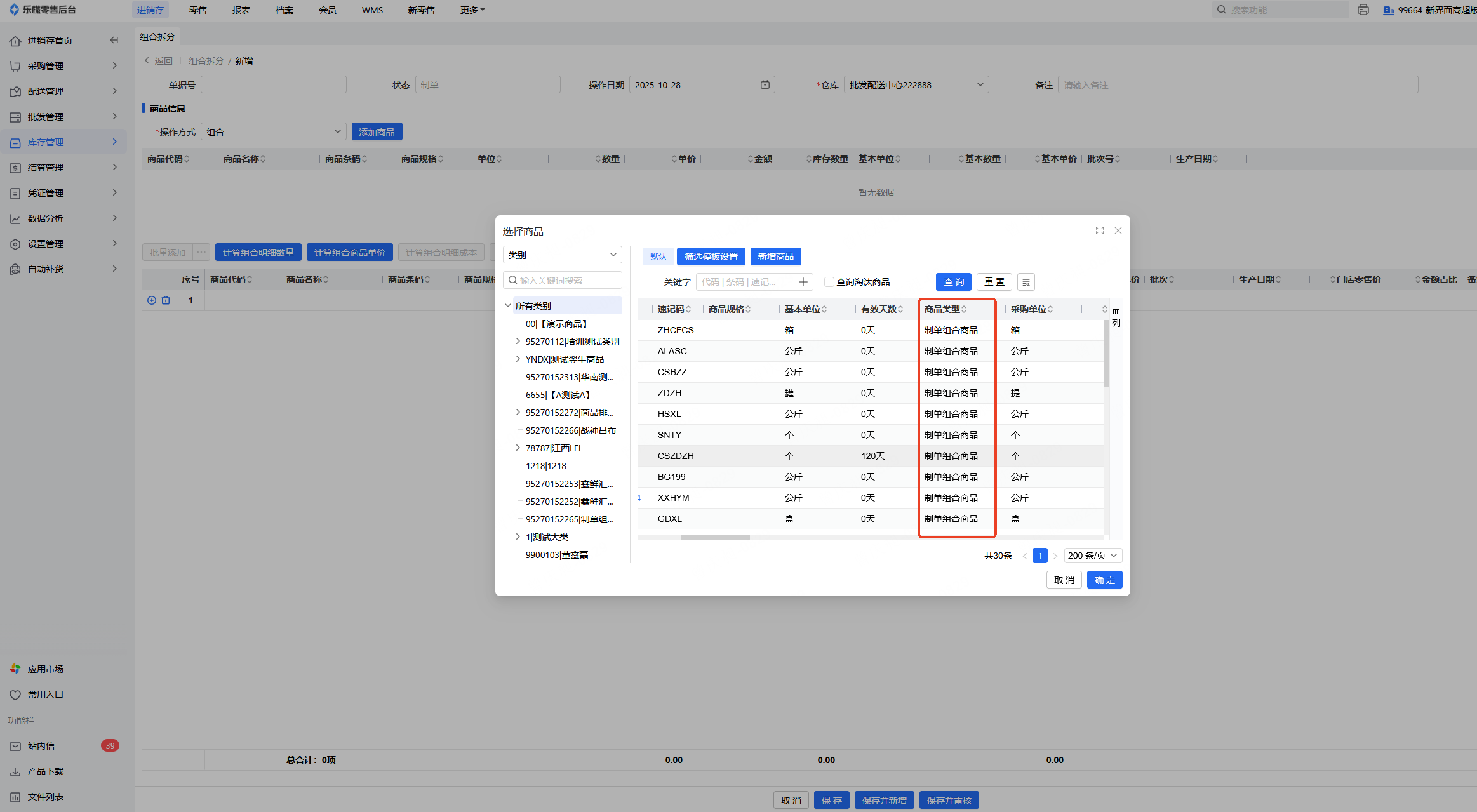Click the plus icon in keyword field
The image size is (1477, 812).
[x=803, y=282]
